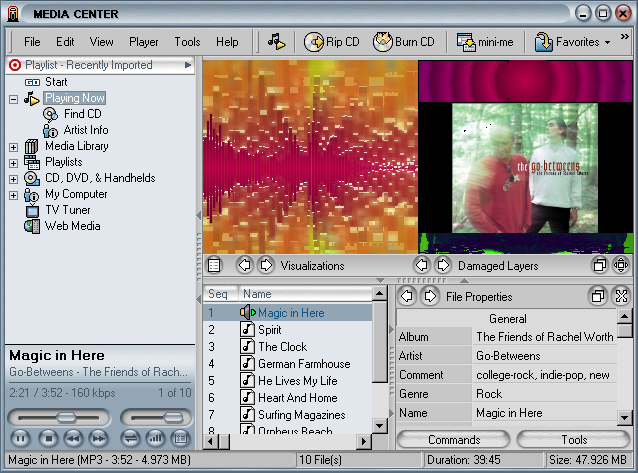The height and width of the screenshot is (473, 638).
Task: Click the Tools button in File Properties
Action: (x=574, y=440)
